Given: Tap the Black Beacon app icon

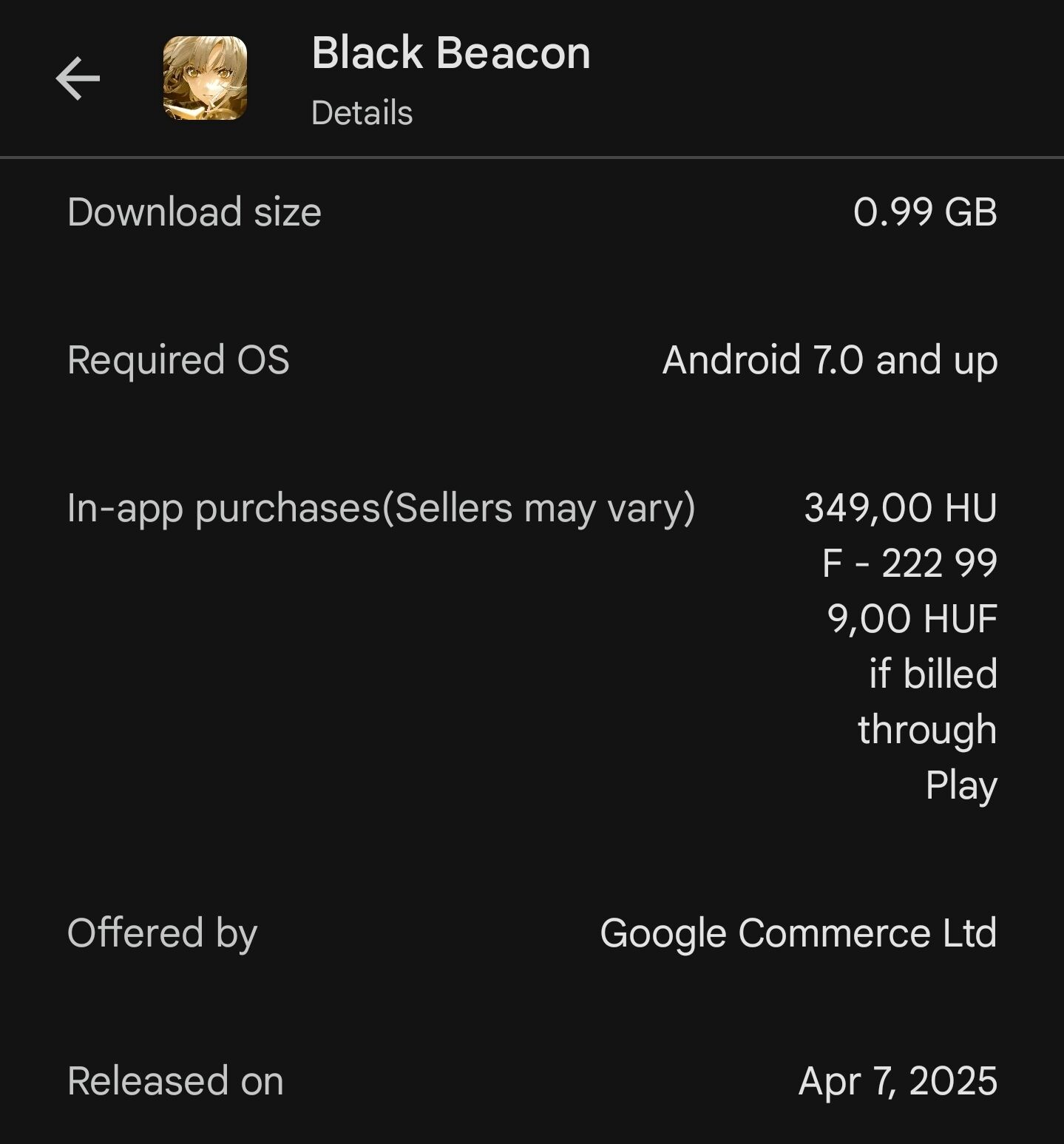Looking at the screenshot, I should pyautogui.click(x=205, y=78).
